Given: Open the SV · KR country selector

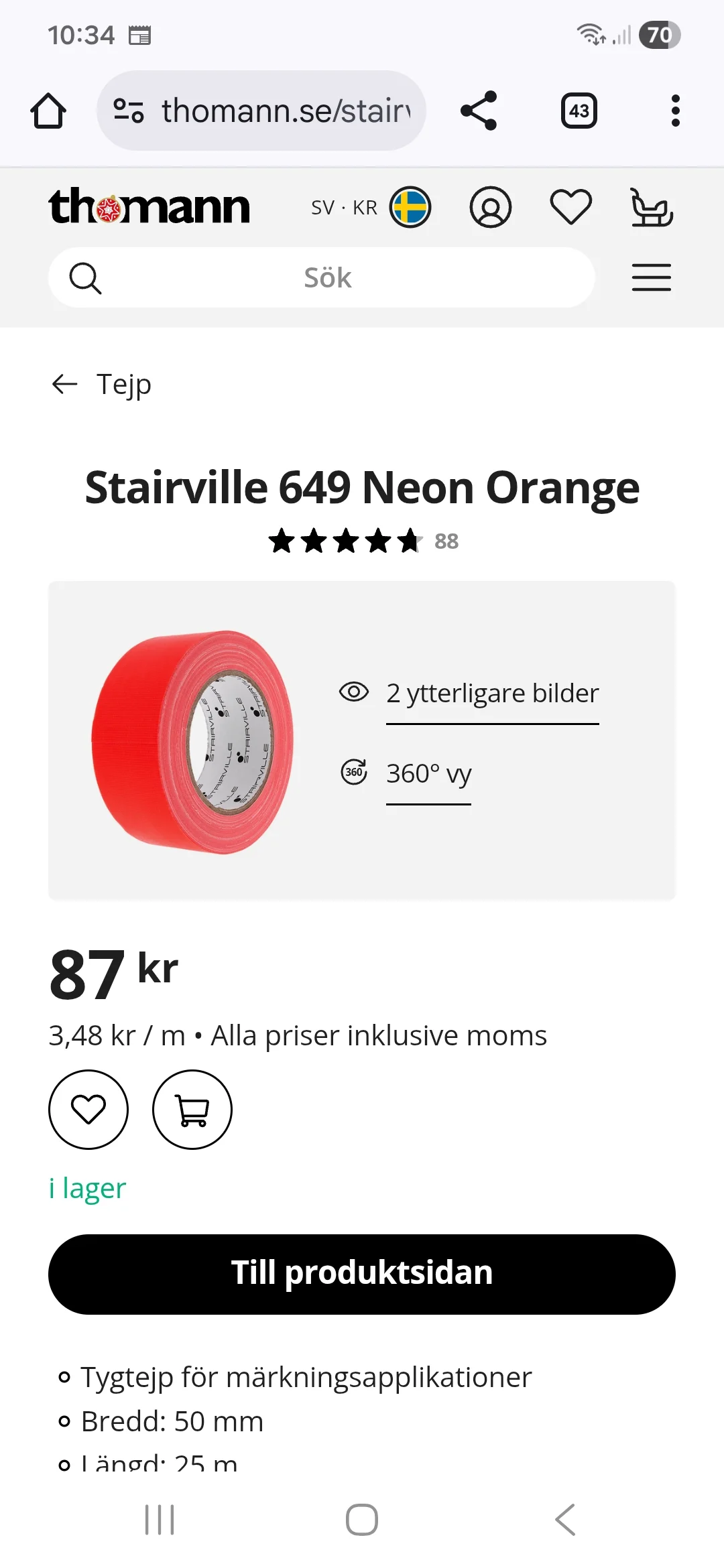Looking at the screenshot, I should pos(371,207).
